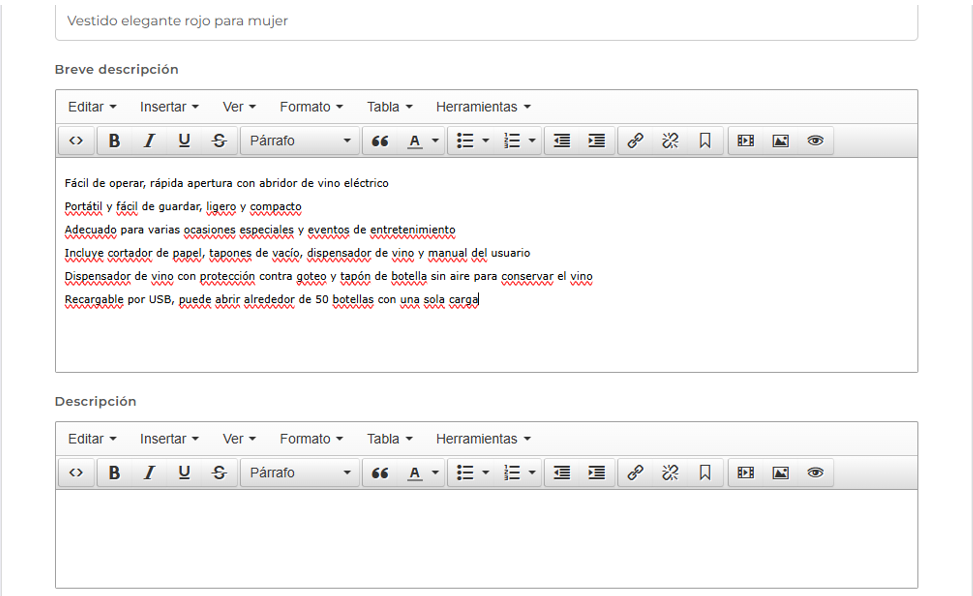Insert numbered list in Descripción editor
973x596 pixels.
click(512, 473)
